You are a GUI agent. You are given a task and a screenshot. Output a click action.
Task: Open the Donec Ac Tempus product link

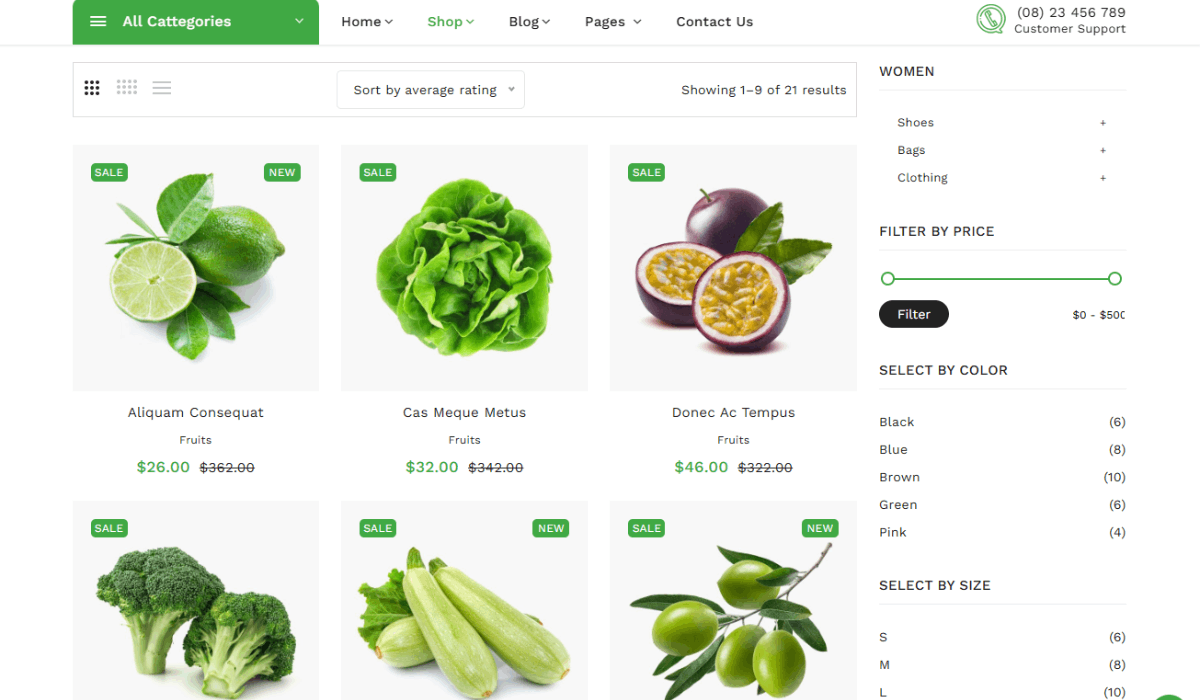(733, 412)
